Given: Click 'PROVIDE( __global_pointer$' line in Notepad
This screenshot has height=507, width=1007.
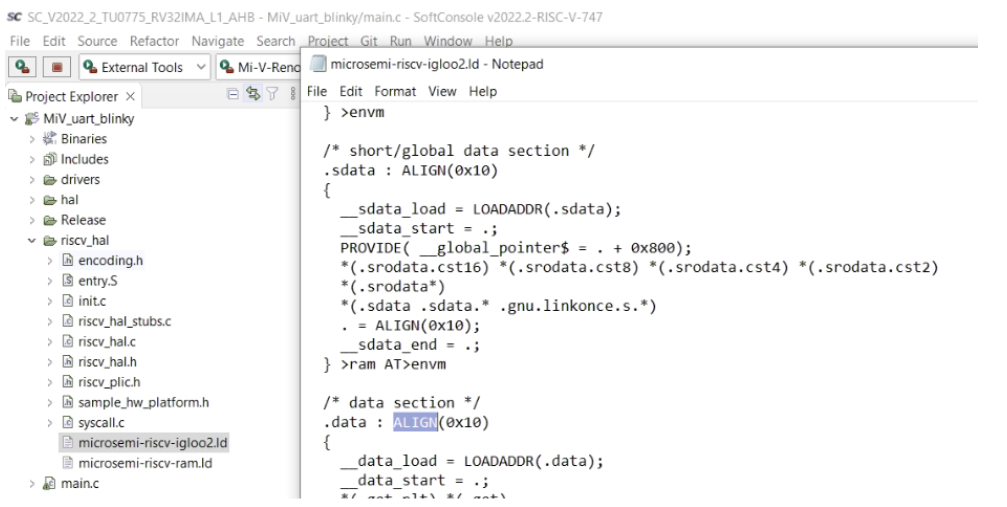Looking at the screenshot, I should pyautogui.click(x=516, y=248).
